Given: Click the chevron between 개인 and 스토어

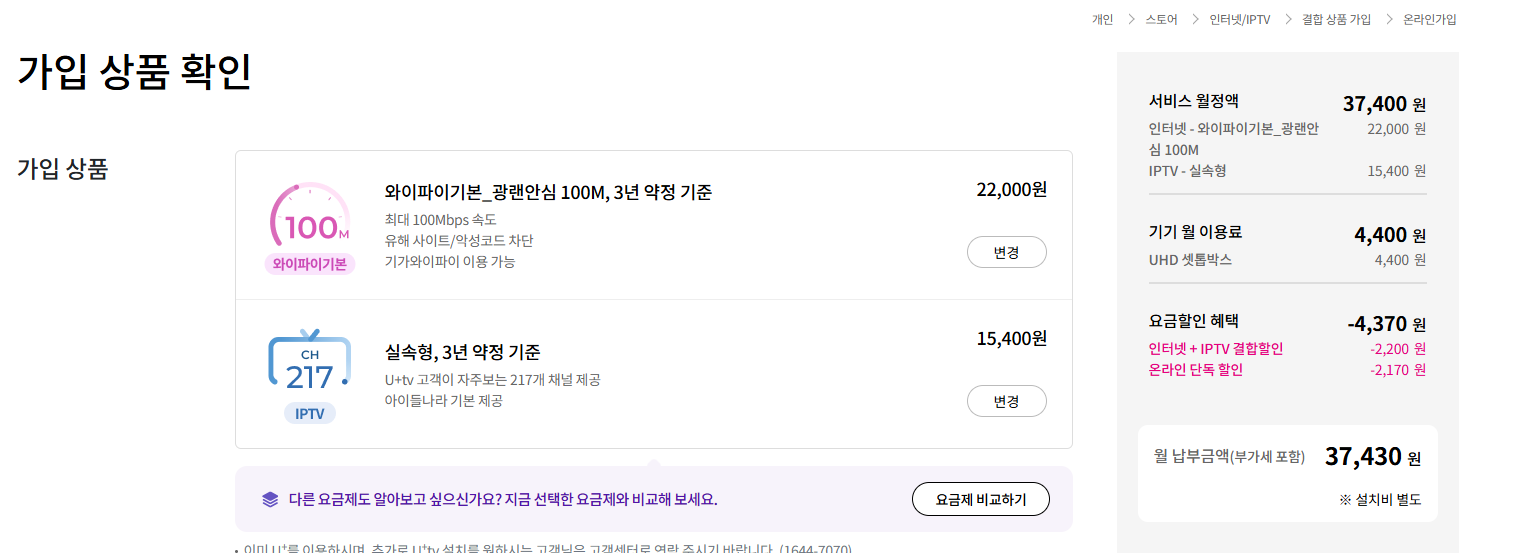Looking at the screenshot, I should click(x=1131, y=19).
